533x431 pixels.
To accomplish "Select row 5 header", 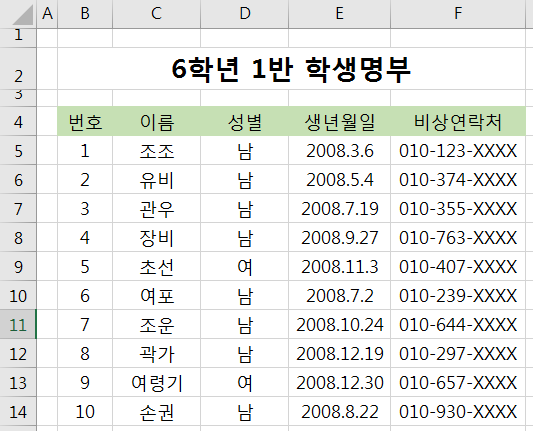I will click(18, 151).
